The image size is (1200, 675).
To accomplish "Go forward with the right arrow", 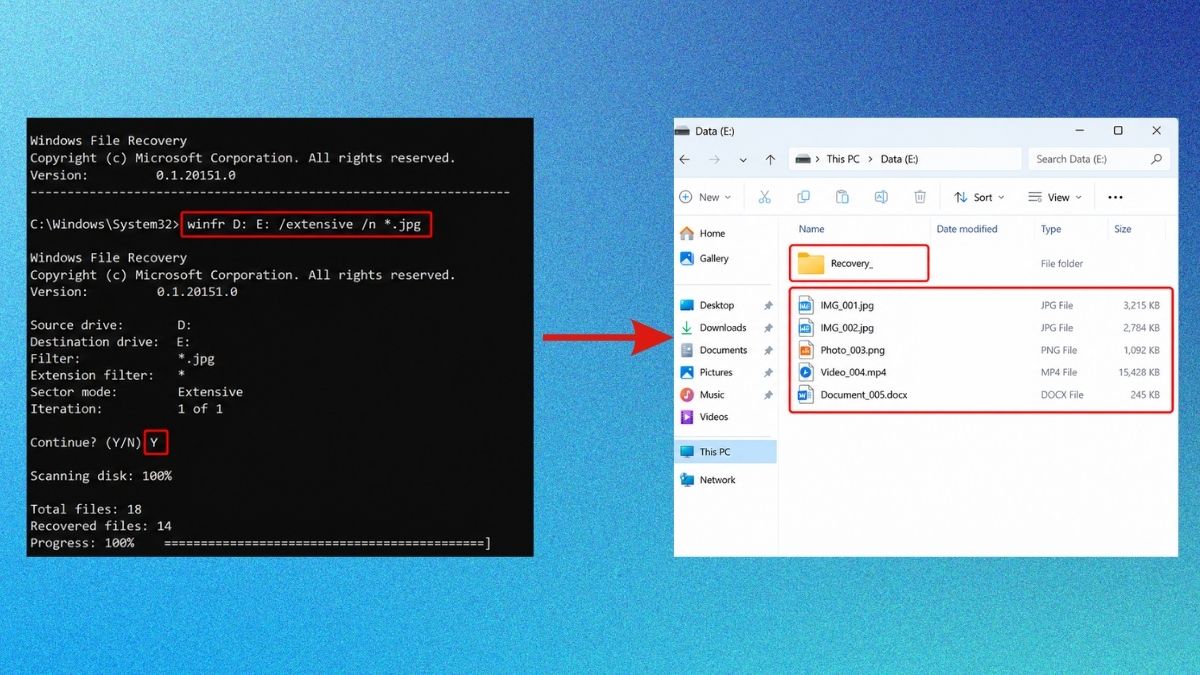I will pyautogui.click(x=714, y=159).
